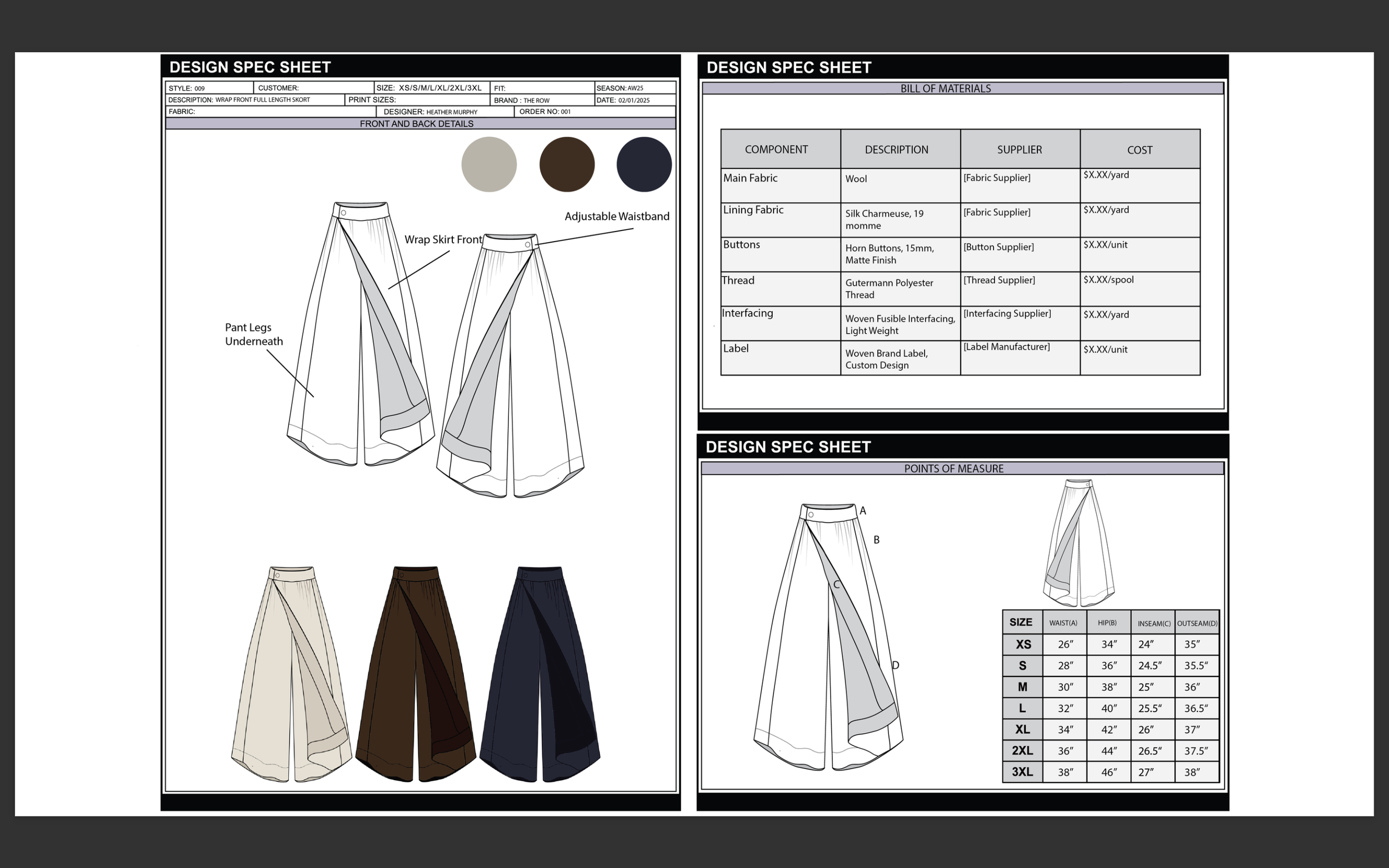Screen dimensions: 1389x868
Task: Click the 'Pant Legs Underneath' annotation label
Action: pyautogui.click(x=253, y=334)
